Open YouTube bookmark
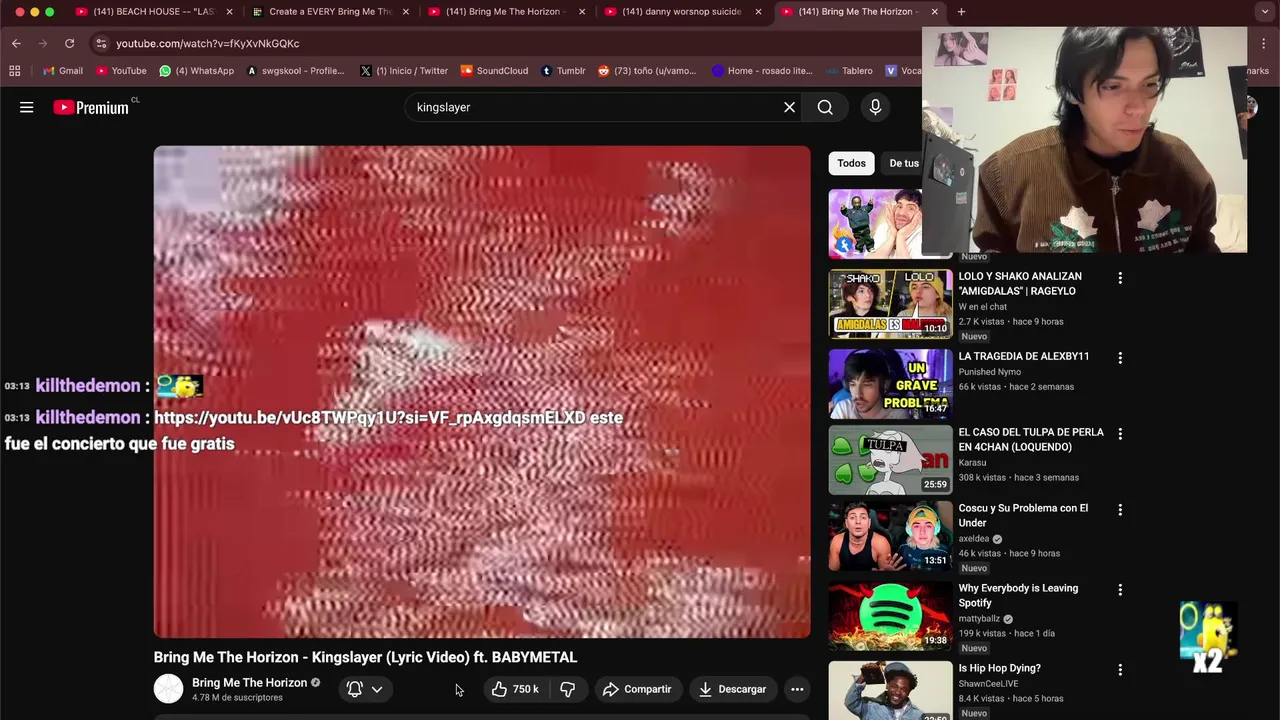 (121, 71)
